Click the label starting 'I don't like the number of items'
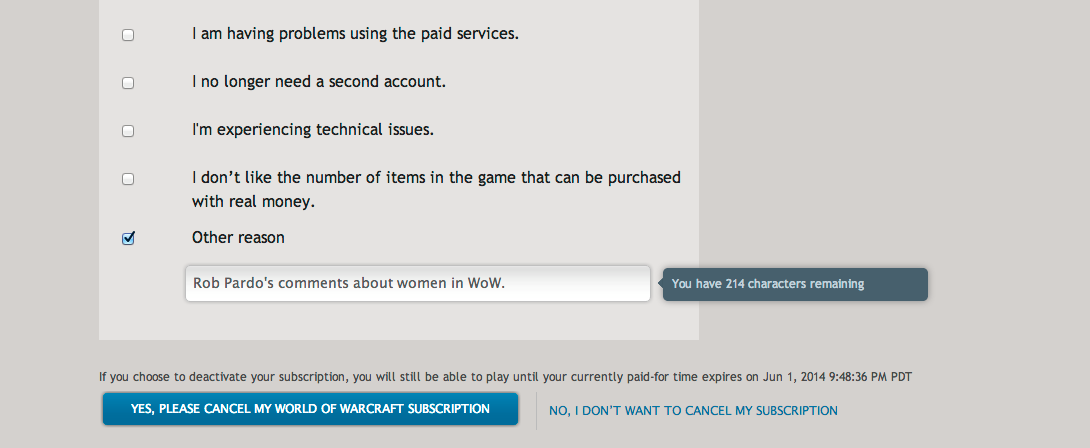Screen dimensions: 1090x448 coord(436,178)
